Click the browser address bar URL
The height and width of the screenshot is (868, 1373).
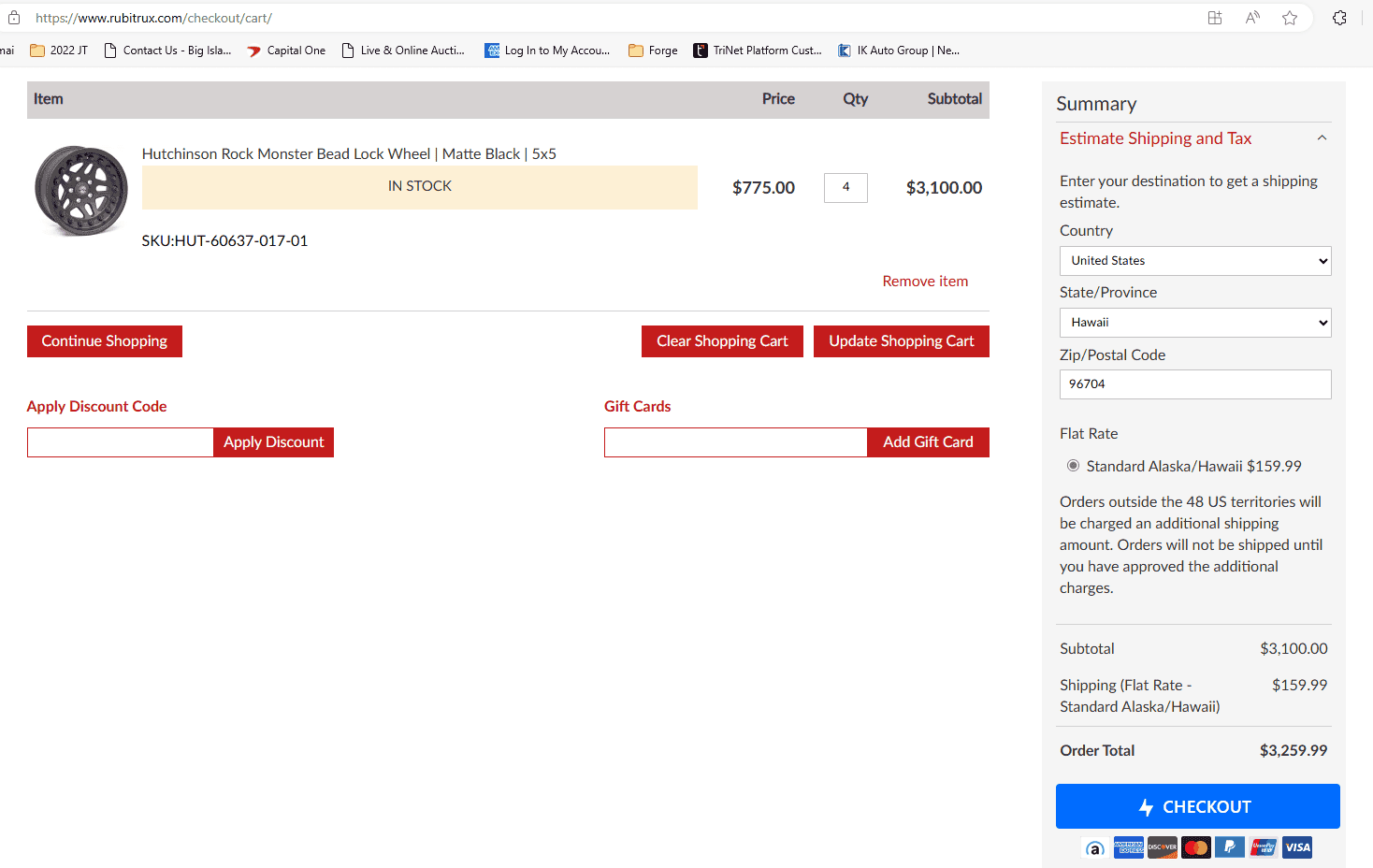153,18
